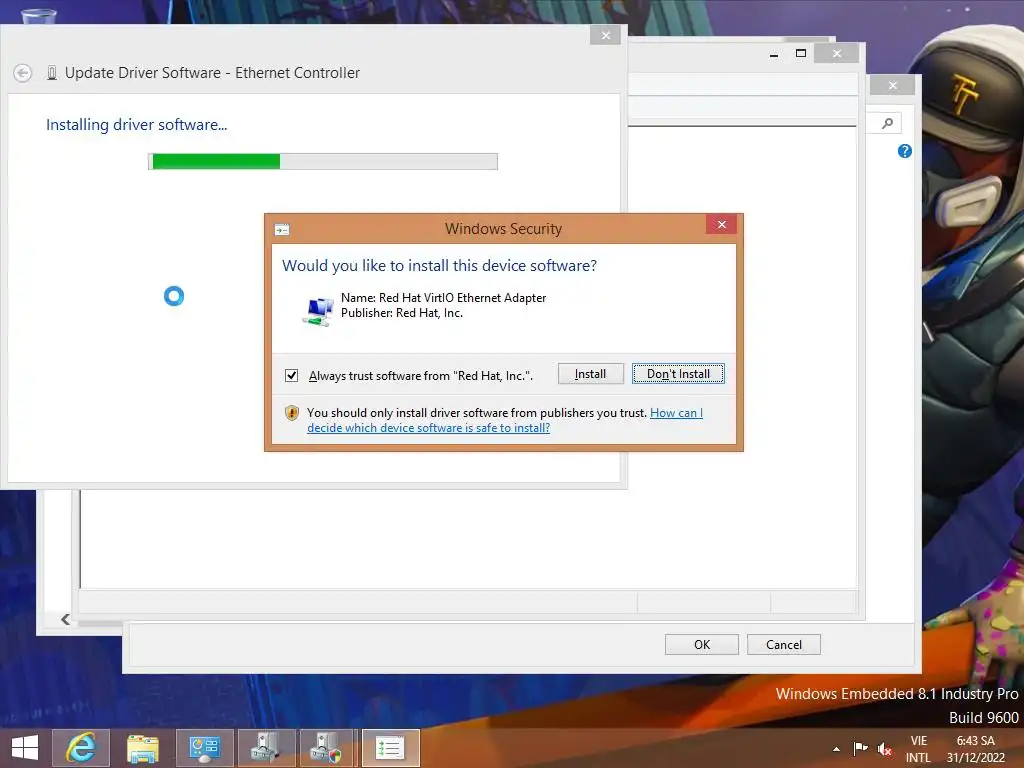Open the Action Center flag icon
1024x768 pixels.
[860, 748]
